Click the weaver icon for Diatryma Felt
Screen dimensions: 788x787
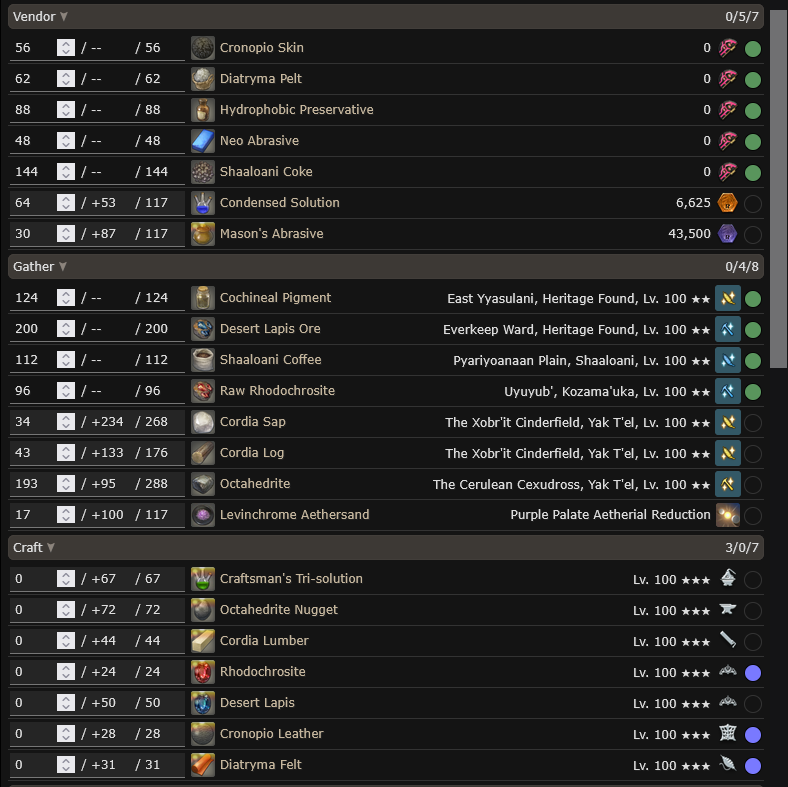click(x=728, y=764)
